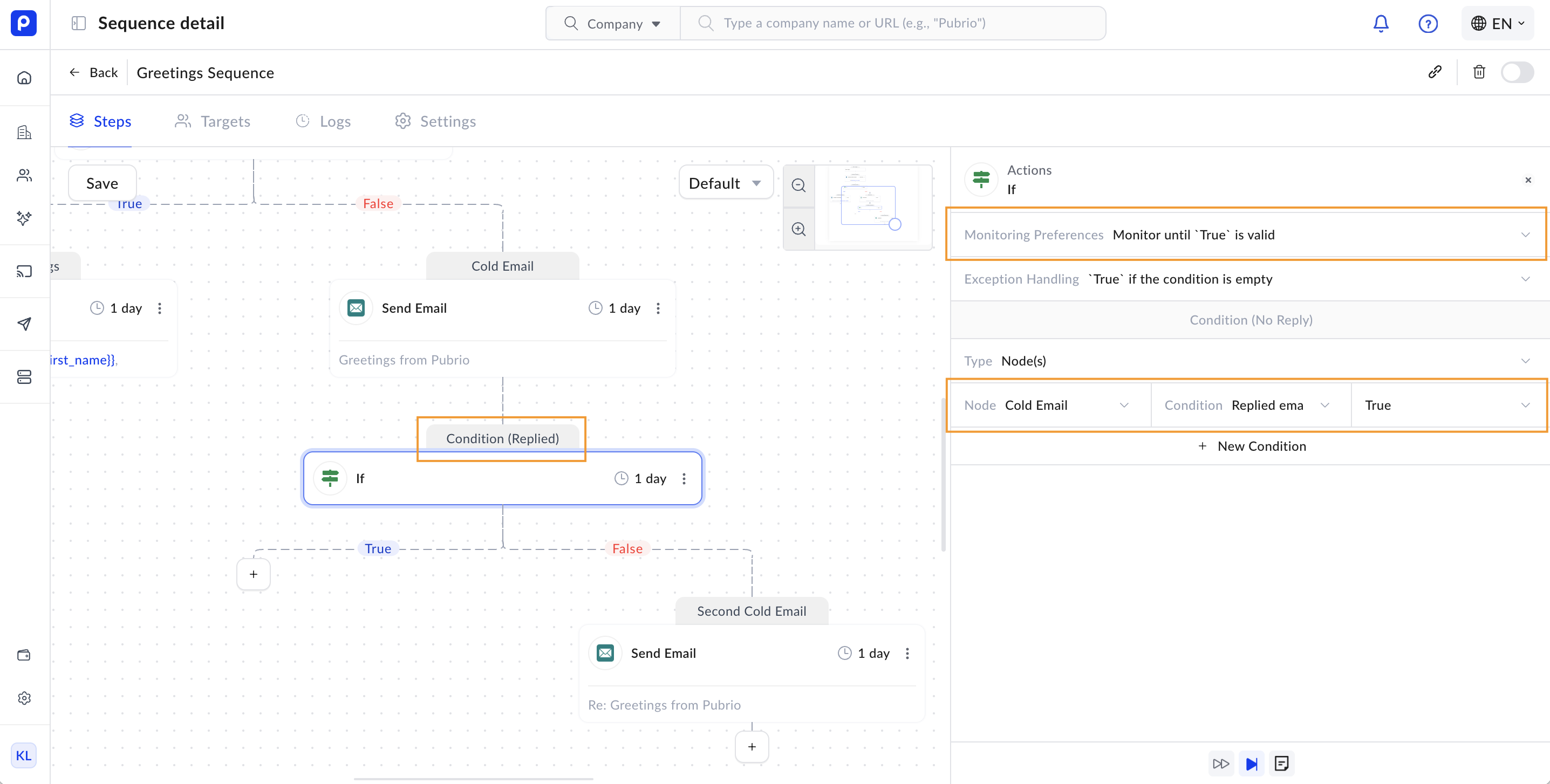
Task: Zoom out the canvas with minus magnifier
Action: (x=798, y=185)
